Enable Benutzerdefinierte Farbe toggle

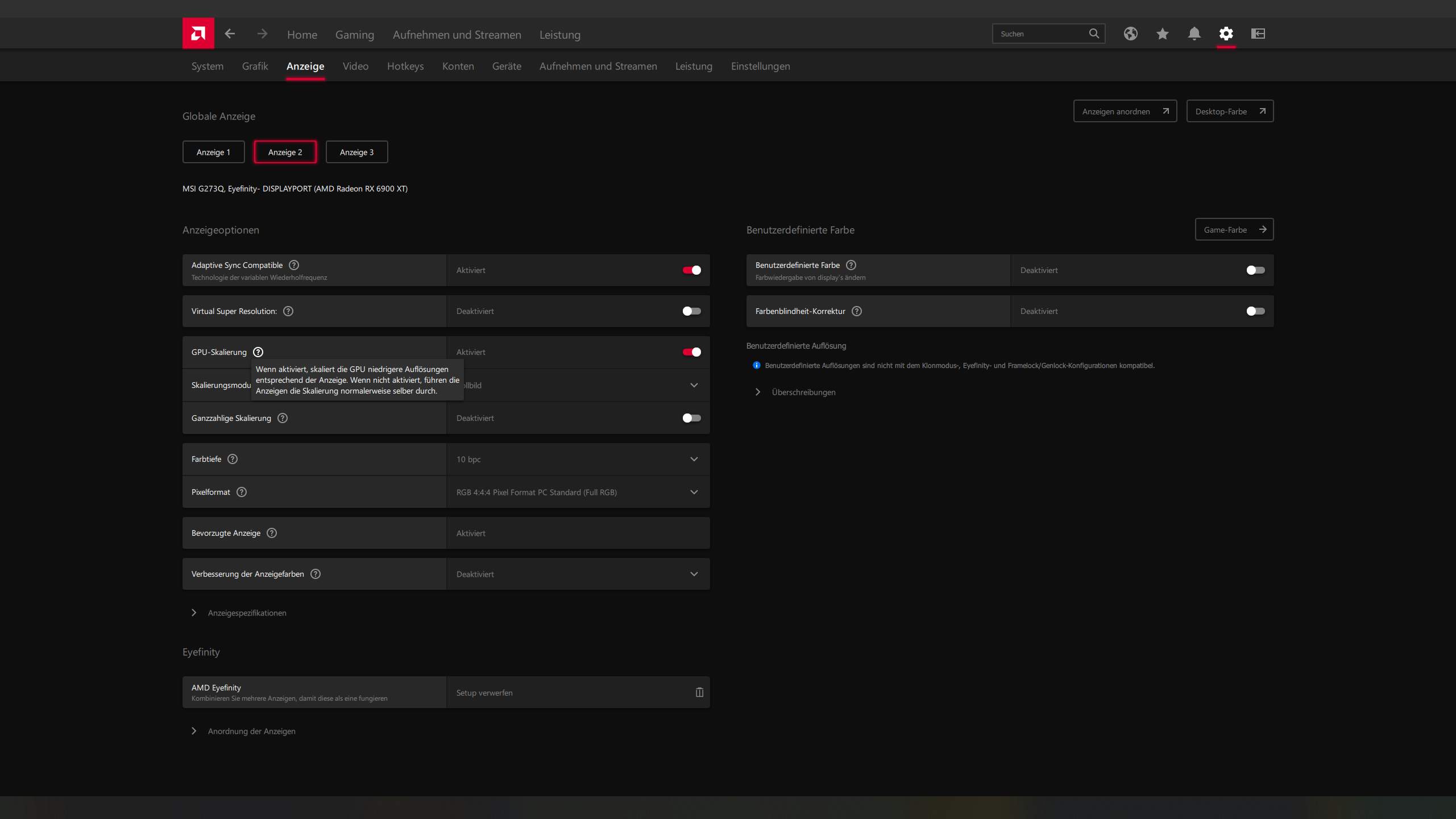pos(1256,270)
